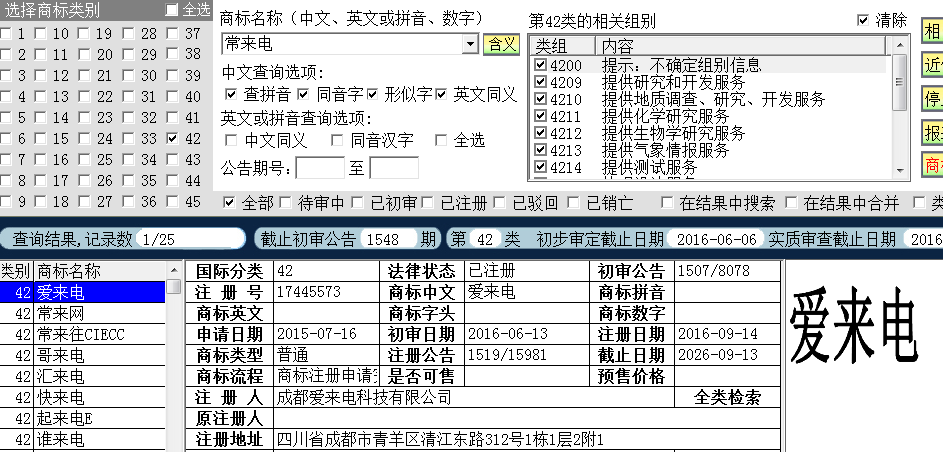Tick class 25 checkbox

point(85,159)
